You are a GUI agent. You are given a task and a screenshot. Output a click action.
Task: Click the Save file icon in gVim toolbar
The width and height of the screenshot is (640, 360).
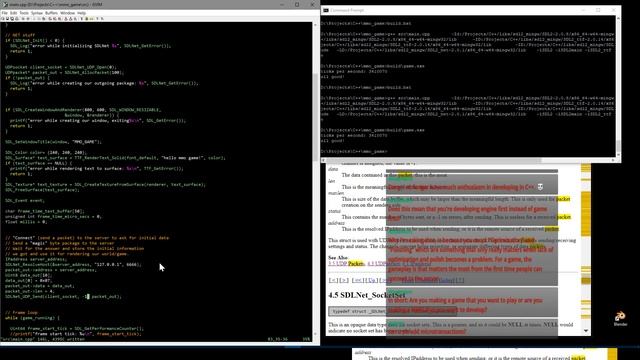point(7,19)
